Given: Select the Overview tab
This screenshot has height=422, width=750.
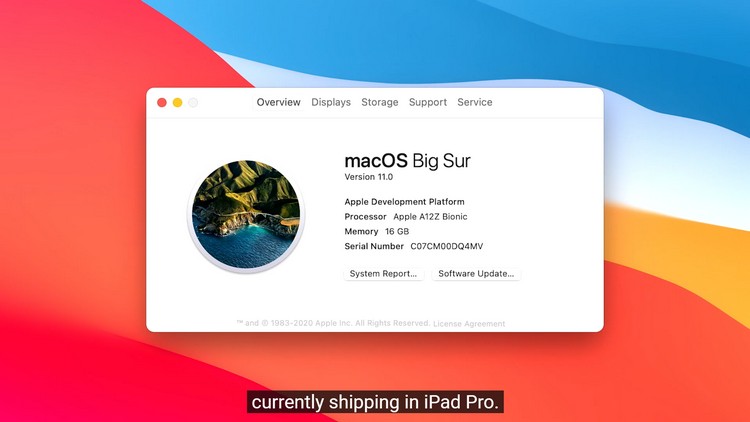Looking at the screenshot, I should pyautogui.click(x=278, y=102).
